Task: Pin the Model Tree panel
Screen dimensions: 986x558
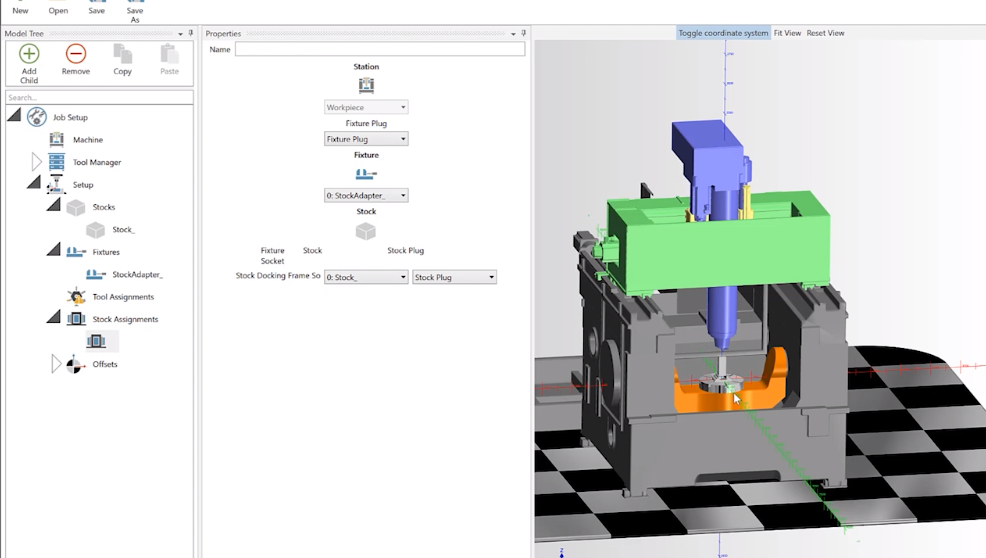Action: pyautogui.click(x=191, y=33)
